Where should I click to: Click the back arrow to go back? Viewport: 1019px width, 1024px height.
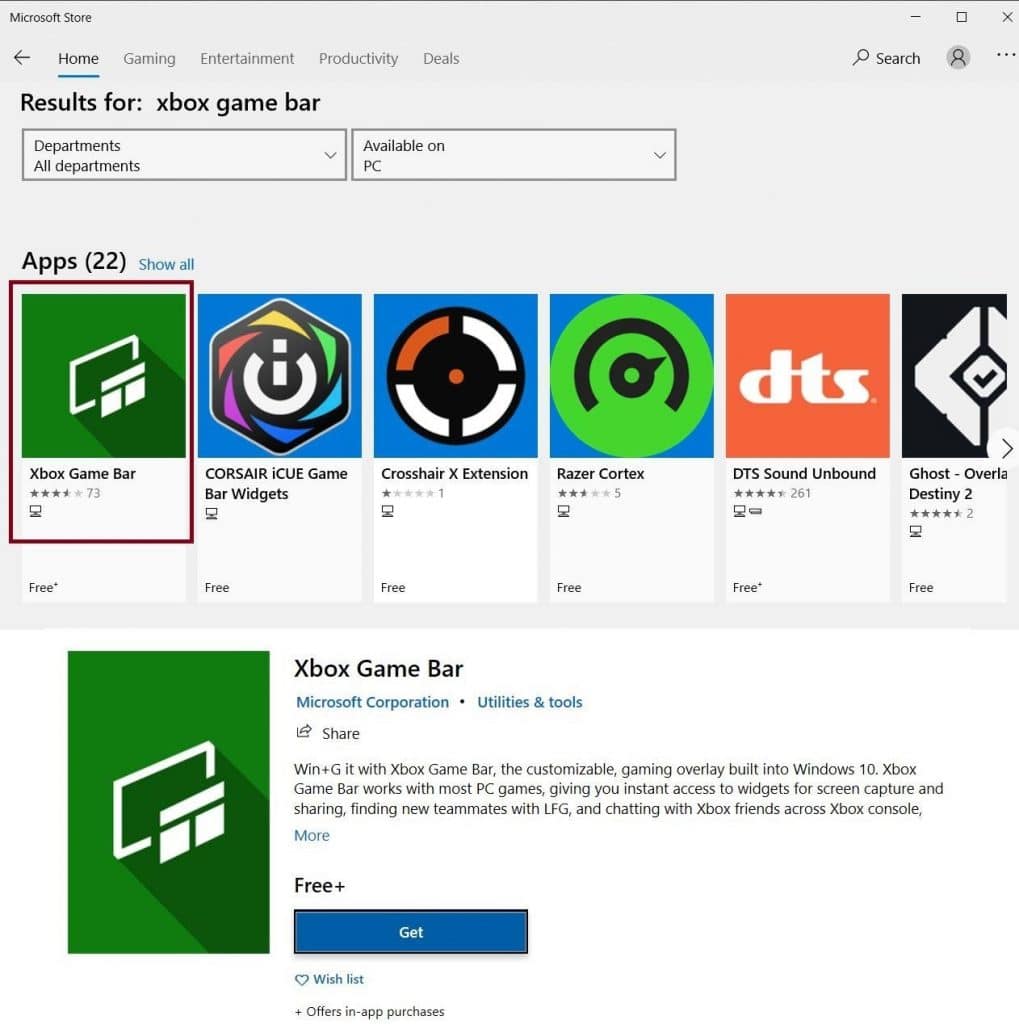(22, 57)
